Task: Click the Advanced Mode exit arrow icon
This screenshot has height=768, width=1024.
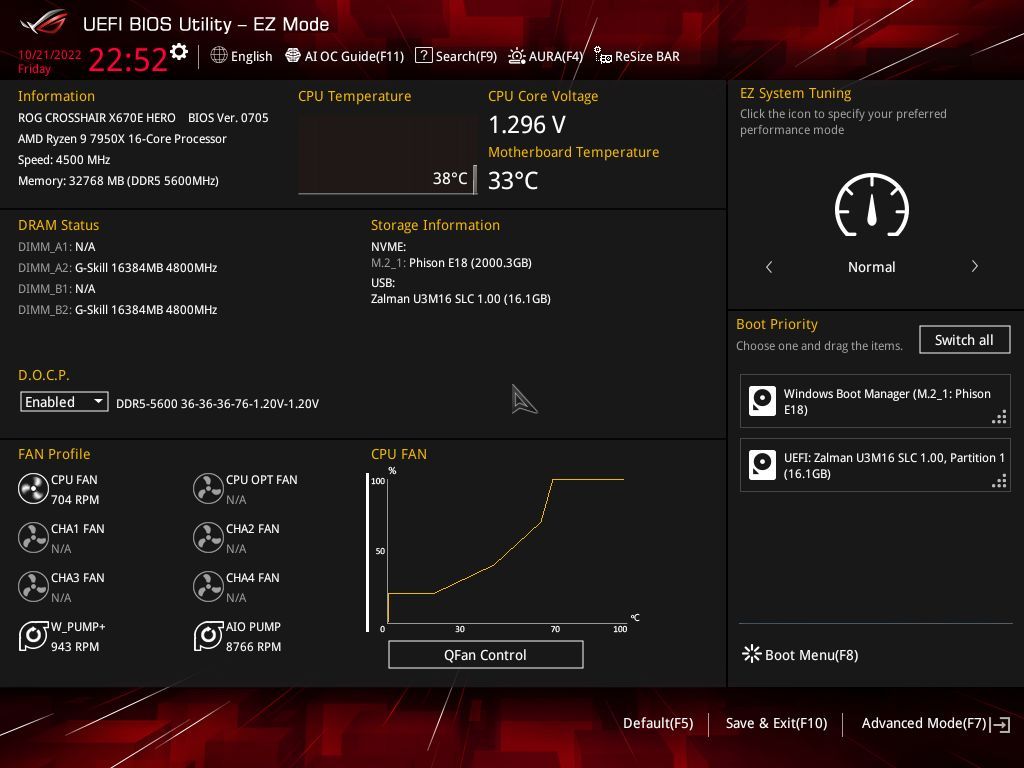Action: (x=1000, y=724)
